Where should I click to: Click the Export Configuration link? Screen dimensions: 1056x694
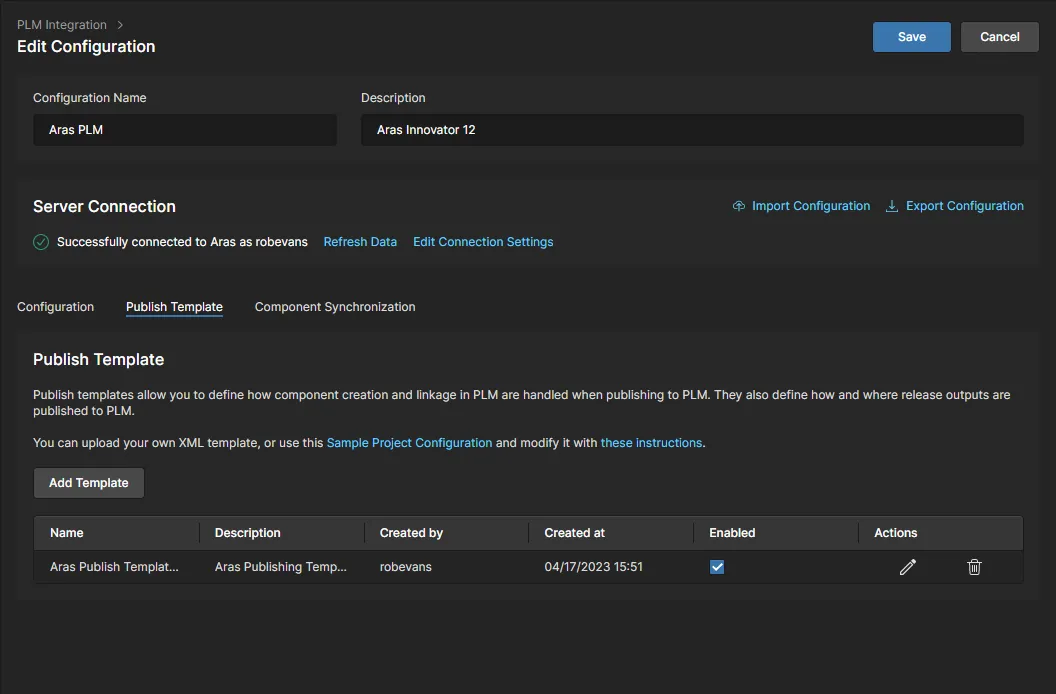tap(964, 206)
